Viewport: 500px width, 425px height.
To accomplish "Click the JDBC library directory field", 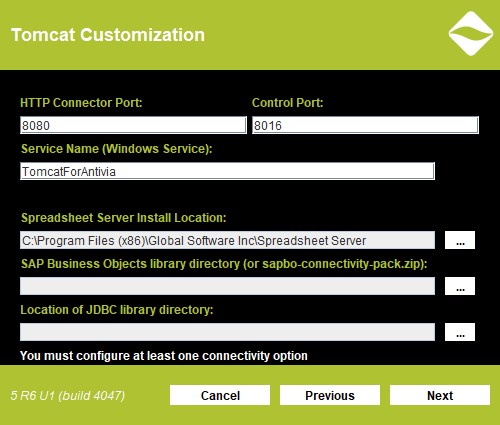I will (227, 332).
